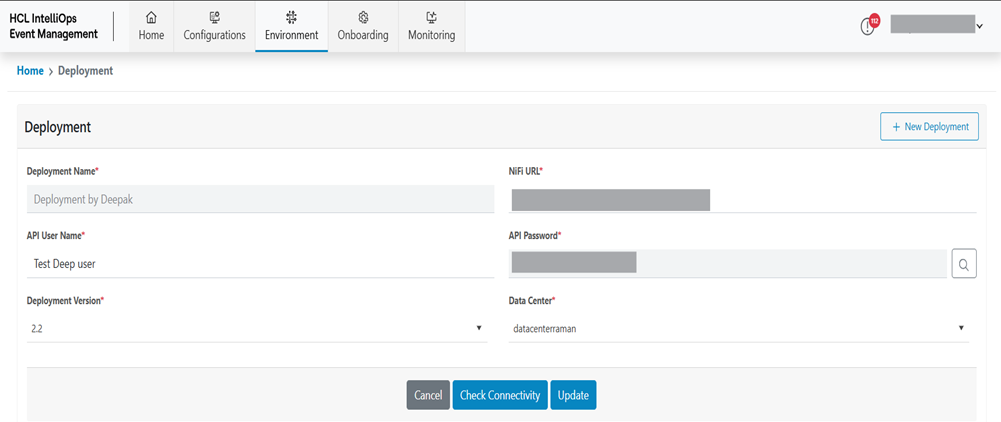
Task: Click the Check Connectivity button
Action: (500, 395)
